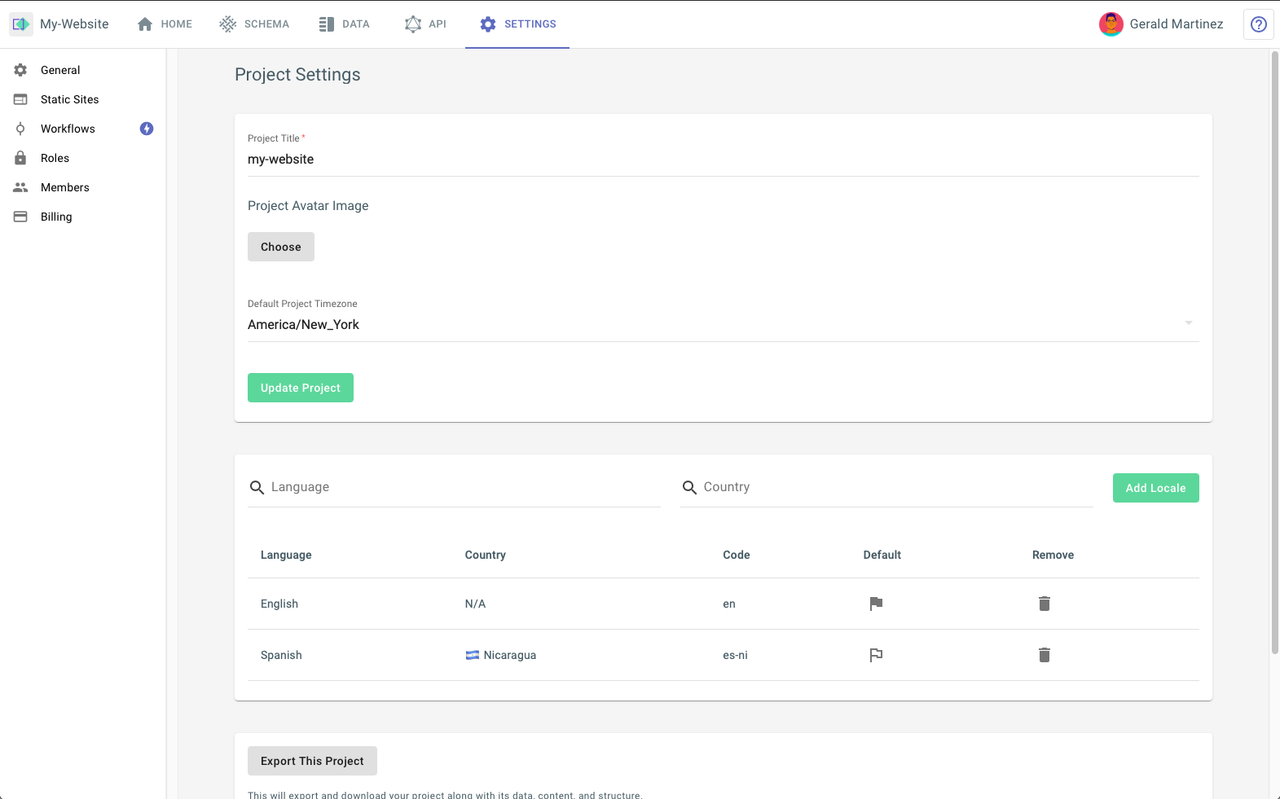Select Billing from the sidebar

point(56,217)
